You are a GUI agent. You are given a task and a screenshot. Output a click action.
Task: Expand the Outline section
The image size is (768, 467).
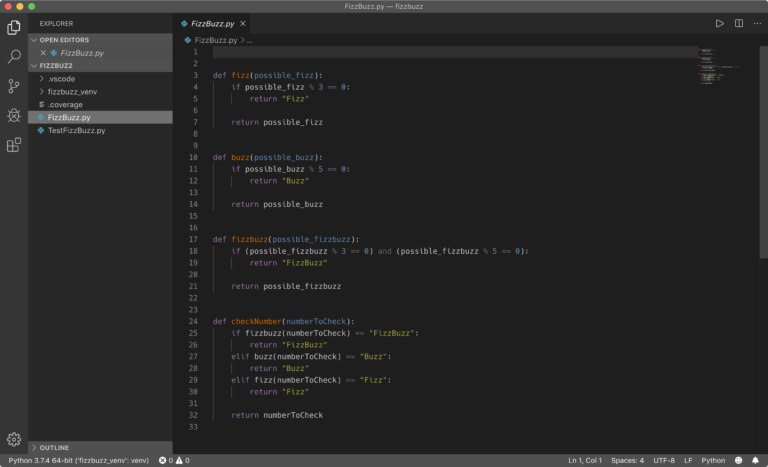(54, 447)
